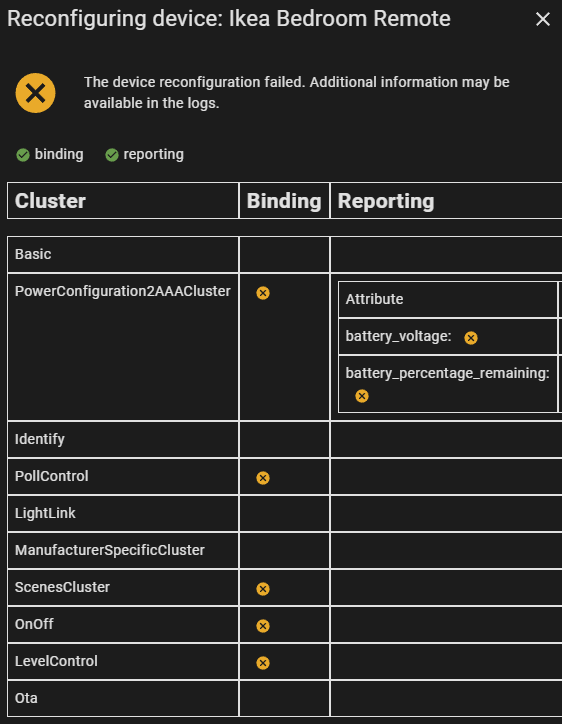This screenshot has width=562, height=724.
Task: Click the green check beside binding
Action: (23, 155)
